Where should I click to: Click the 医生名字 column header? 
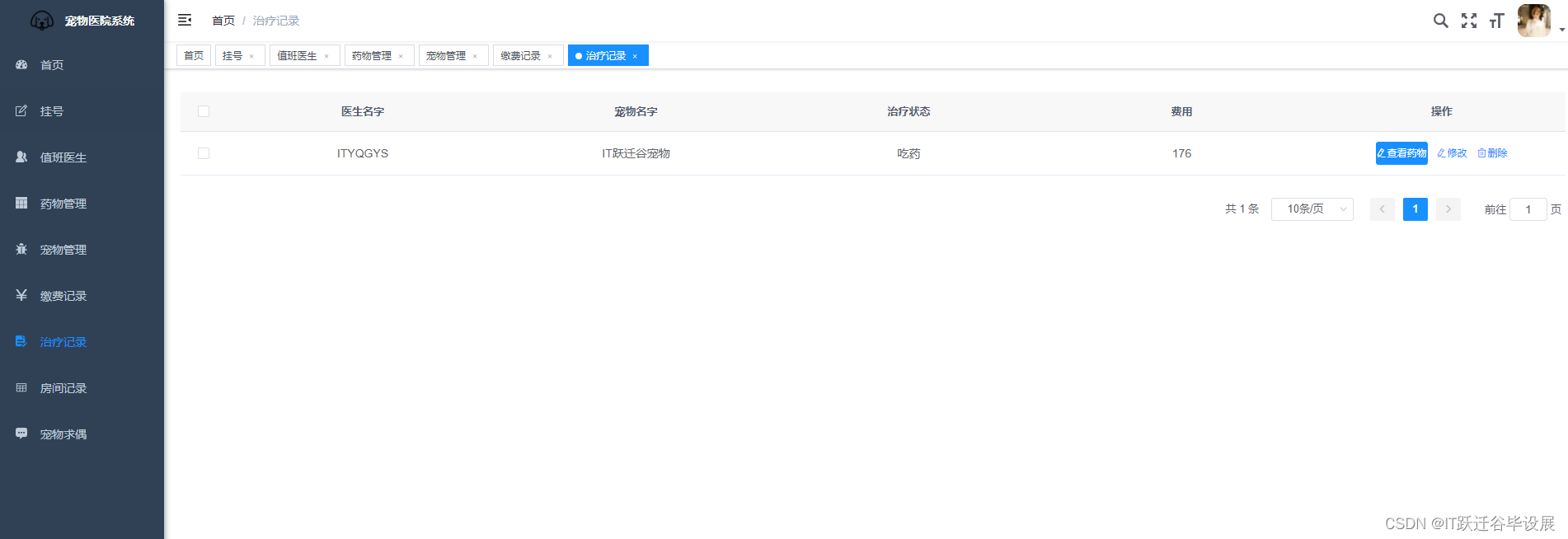coord(363,111)
